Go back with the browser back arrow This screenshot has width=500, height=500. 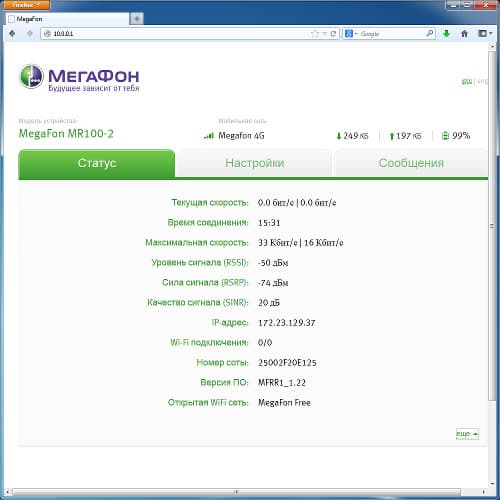pyautogui.click(x=13, y=33)
